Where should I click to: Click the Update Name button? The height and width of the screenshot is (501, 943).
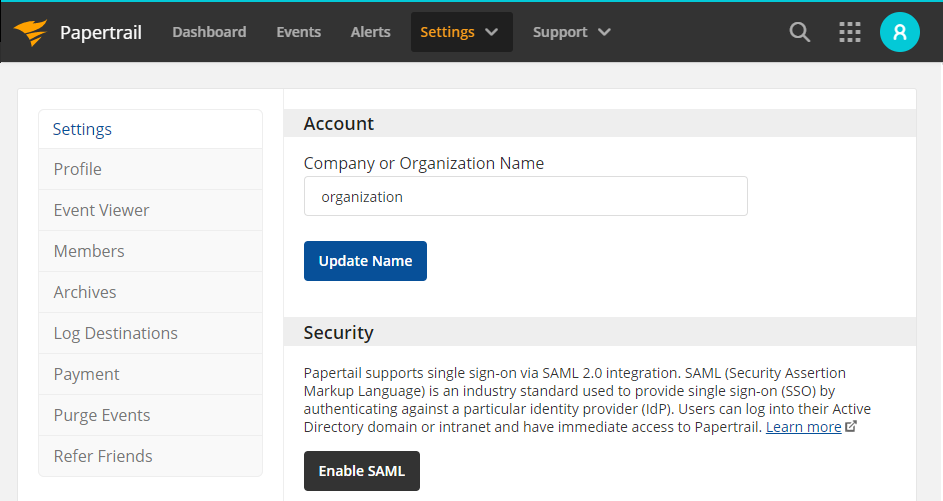[x=365, y=261]
